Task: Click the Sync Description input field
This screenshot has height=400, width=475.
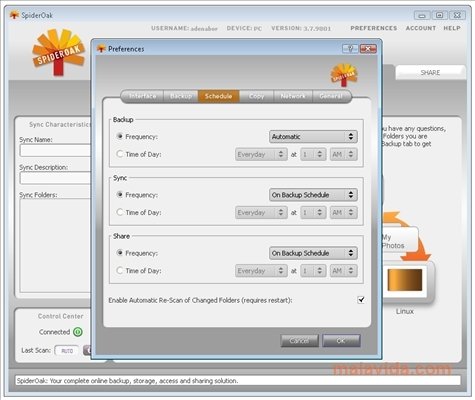Action: click(x=55, y=178)
